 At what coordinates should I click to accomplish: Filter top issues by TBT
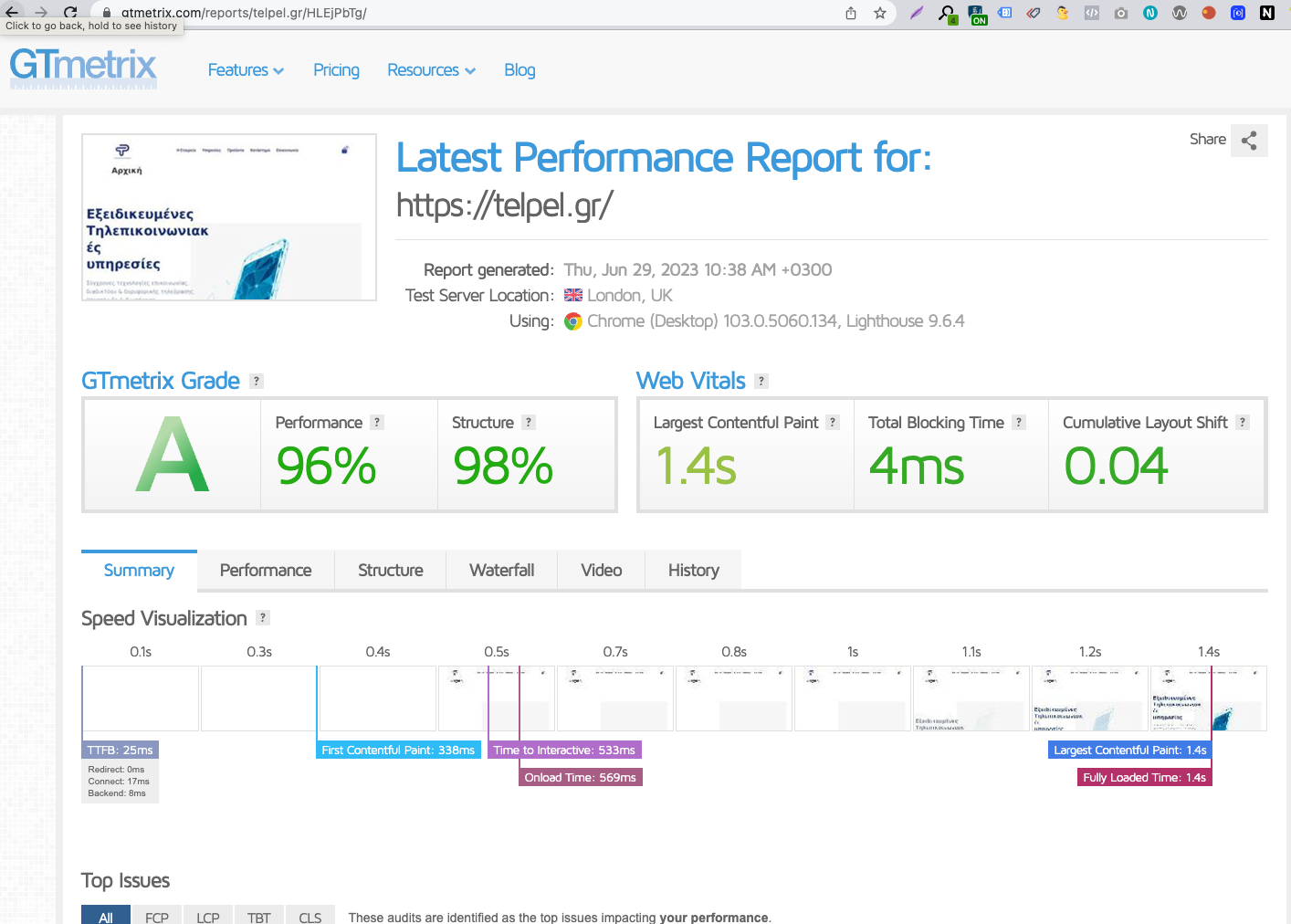pyautogui.click(x=259, y=916)
